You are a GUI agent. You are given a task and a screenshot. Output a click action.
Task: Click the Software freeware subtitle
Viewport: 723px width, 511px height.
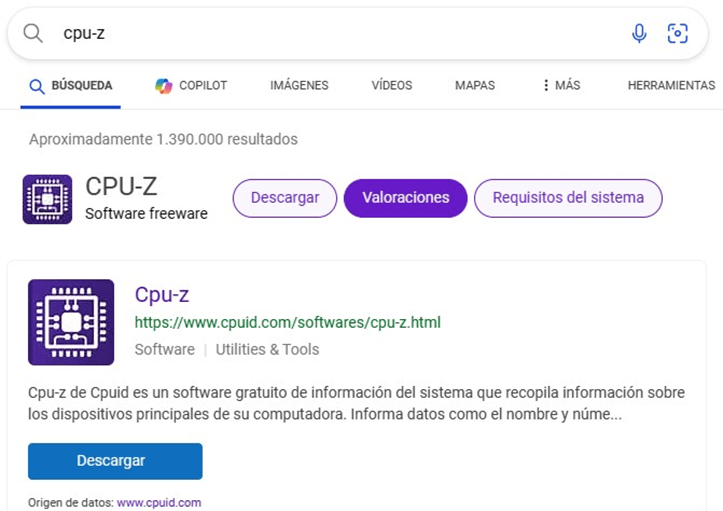click(x=147, y=214)
